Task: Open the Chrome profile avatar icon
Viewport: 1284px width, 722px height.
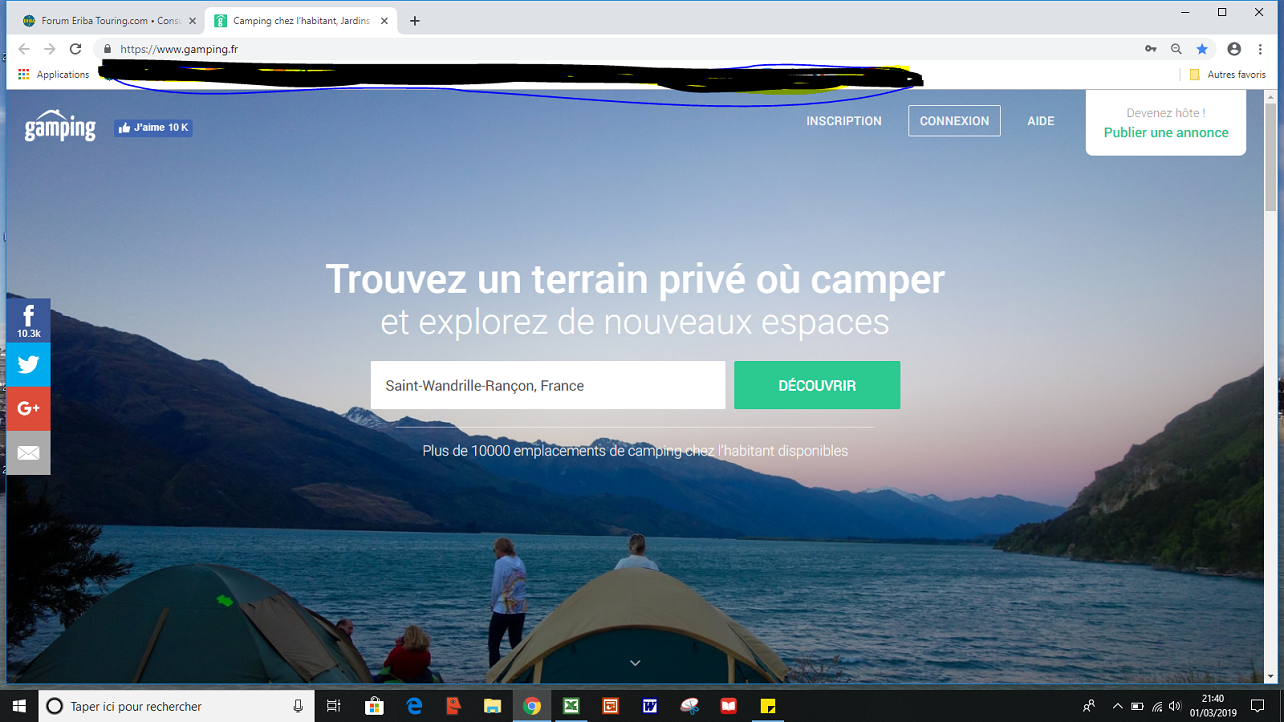Action: click(1234, 49)
